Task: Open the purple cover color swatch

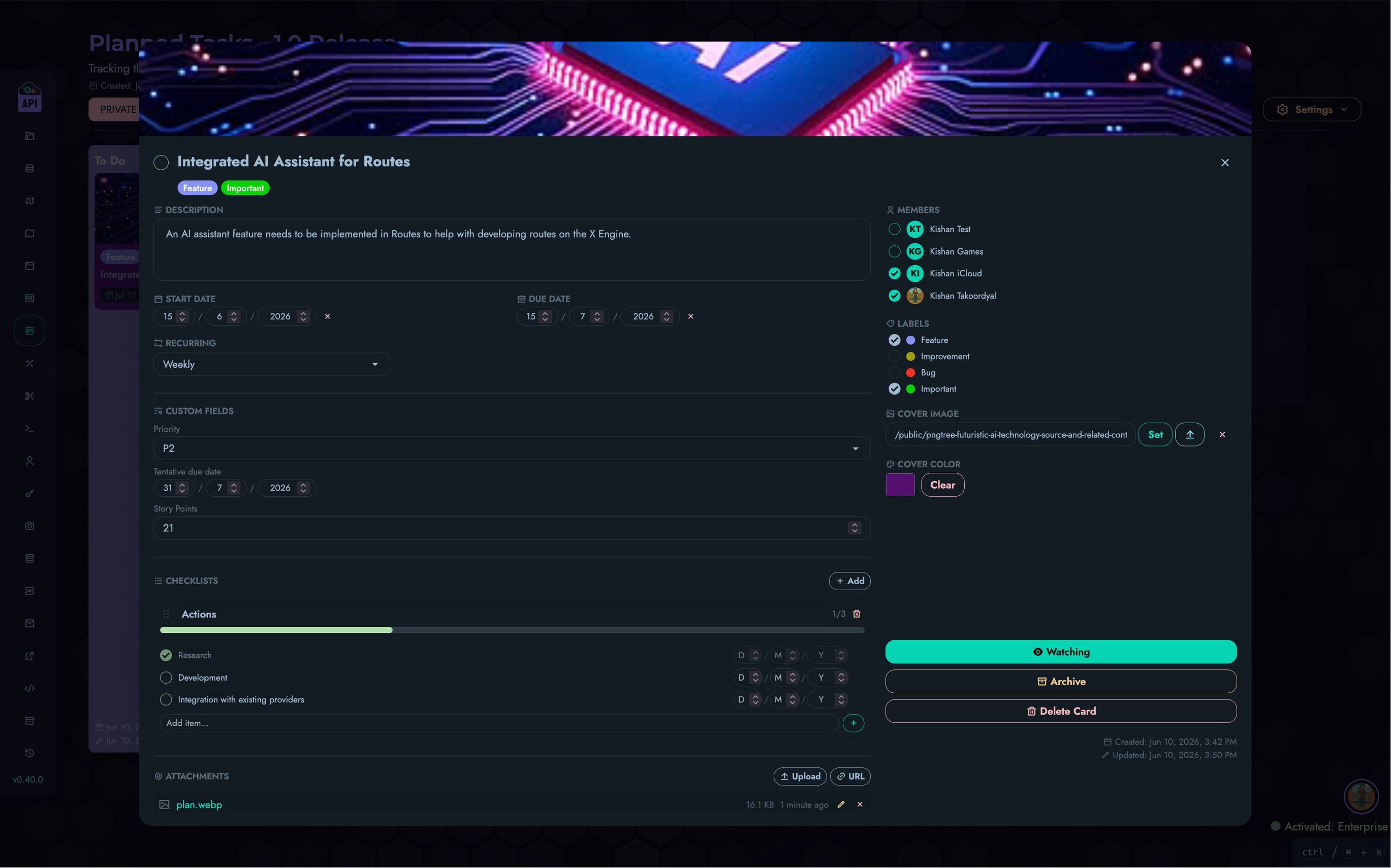Action: pyautogui.click(x=900, y=485)
